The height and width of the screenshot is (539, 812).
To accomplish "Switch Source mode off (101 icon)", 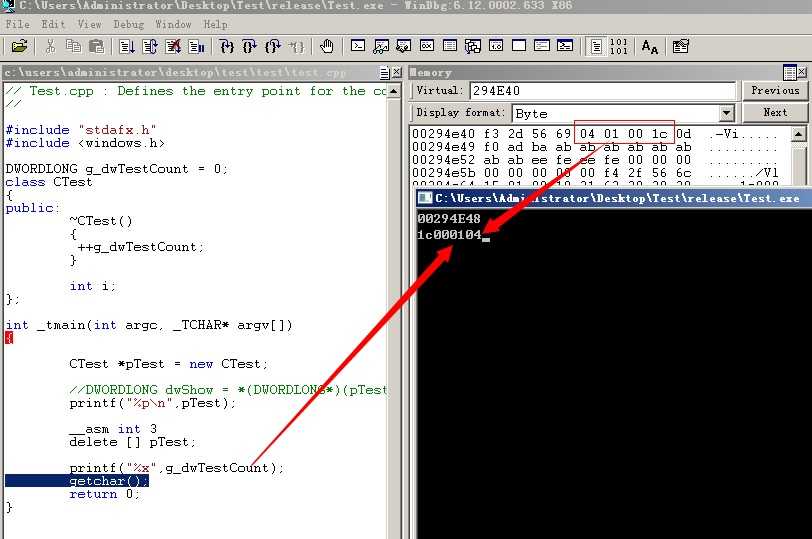I will click(619, 47).
